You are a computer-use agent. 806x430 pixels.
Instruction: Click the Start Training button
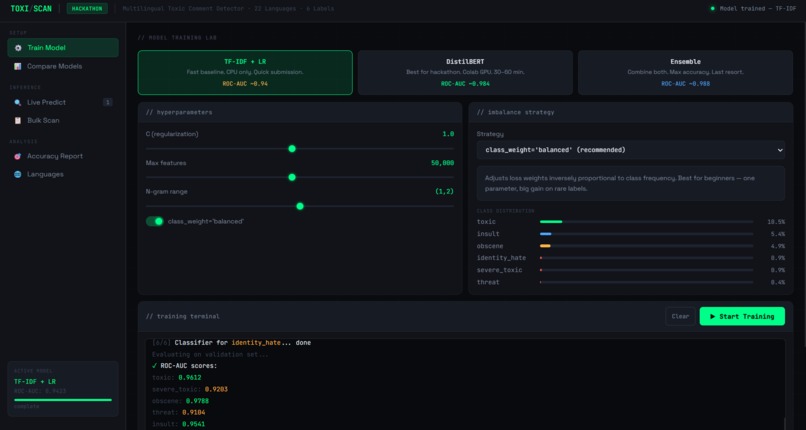[x=742, y=316]
